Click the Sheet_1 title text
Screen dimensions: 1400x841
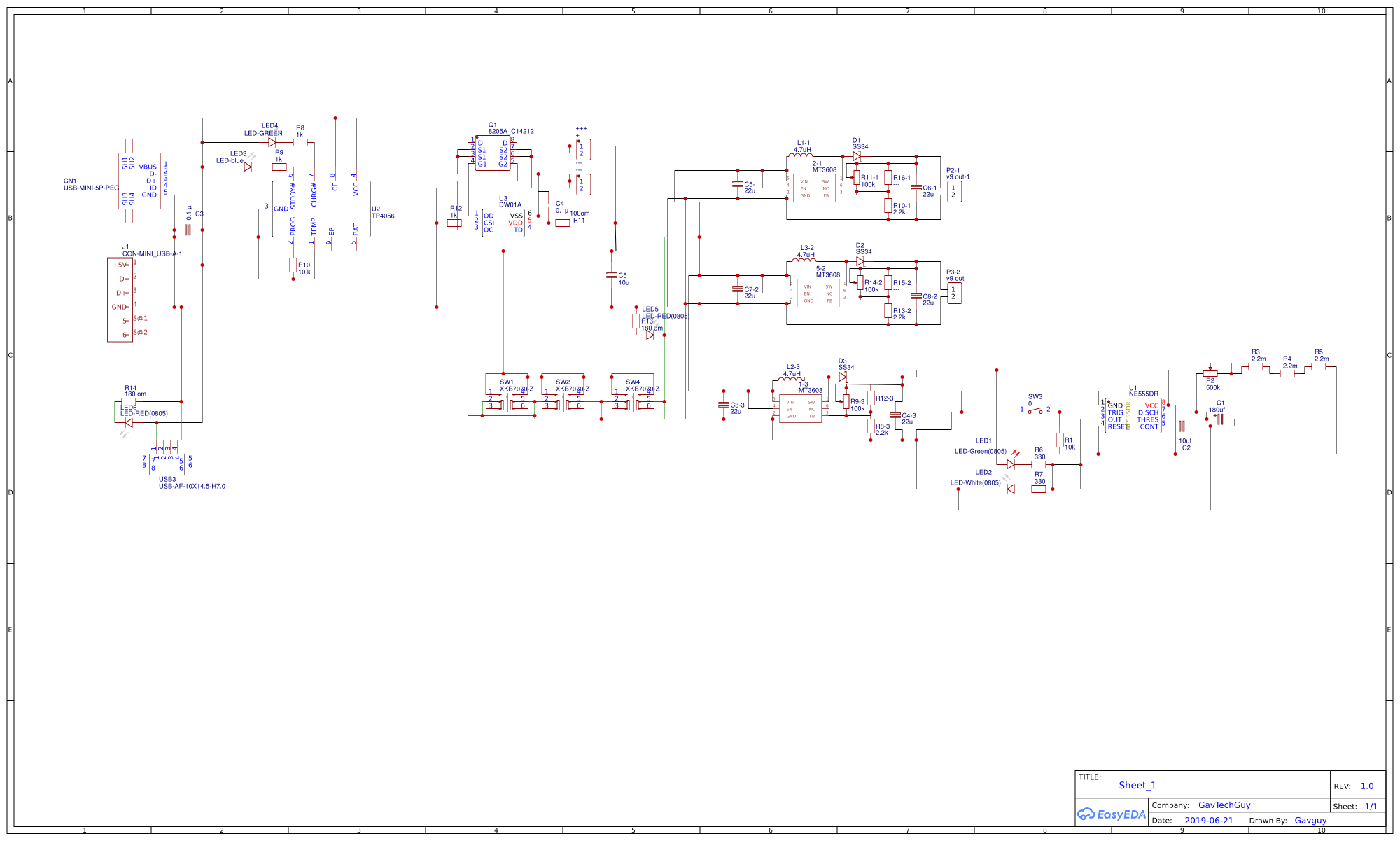coord(1137,785)
